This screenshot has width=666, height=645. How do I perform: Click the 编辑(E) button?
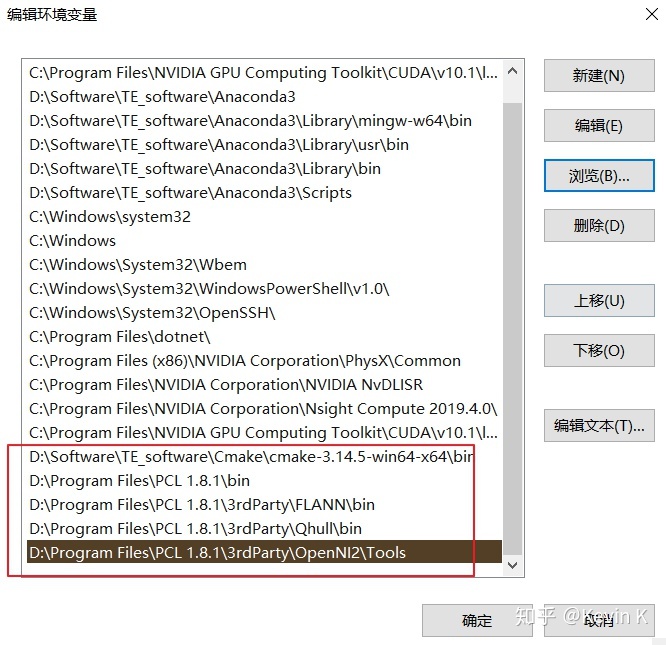coord(599,126)
